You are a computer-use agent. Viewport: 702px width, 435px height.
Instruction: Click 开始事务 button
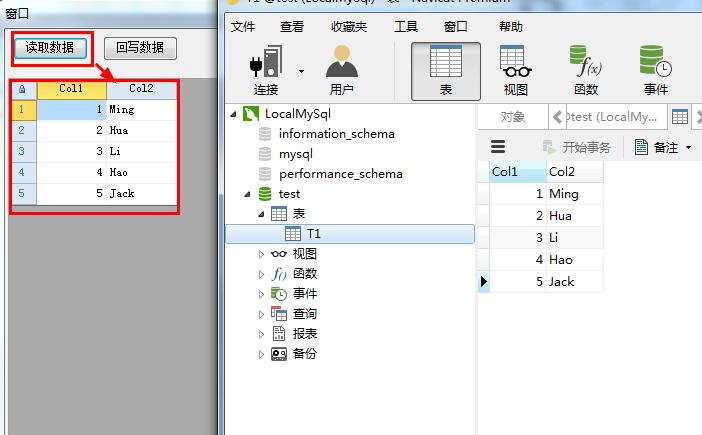pyautogui.click(x=577, y=147)
